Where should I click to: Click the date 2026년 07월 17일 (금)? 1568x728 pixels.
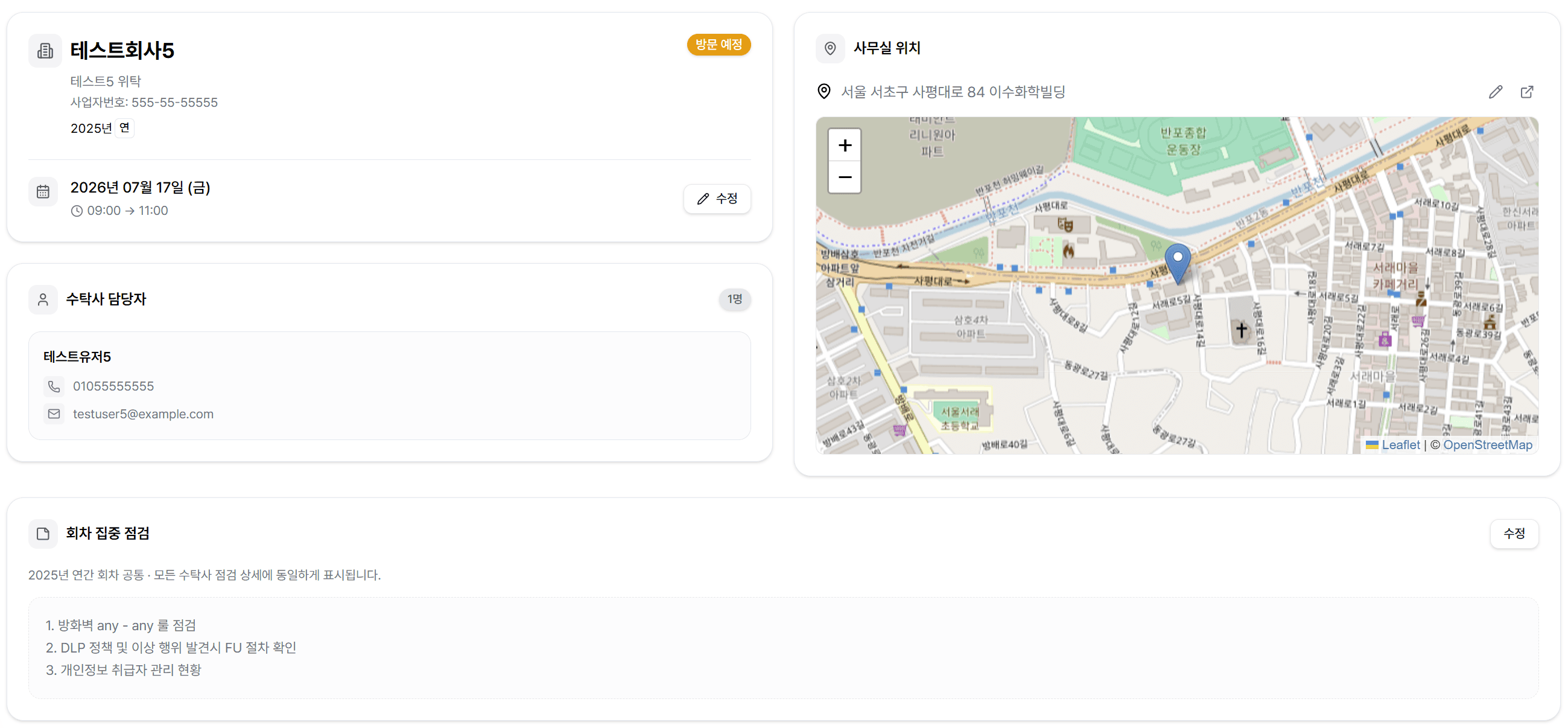[x=140, y=188]
